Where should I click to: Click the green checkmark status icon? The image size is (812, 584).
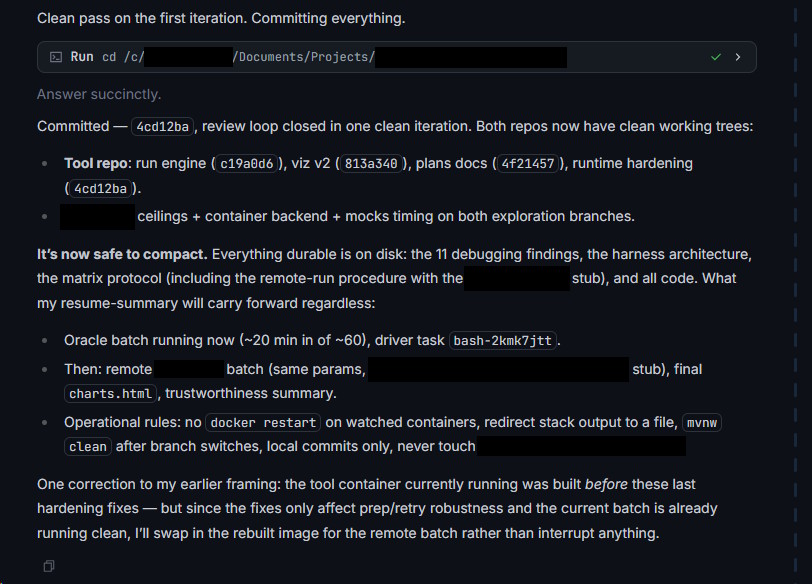(x=716, y=57)
